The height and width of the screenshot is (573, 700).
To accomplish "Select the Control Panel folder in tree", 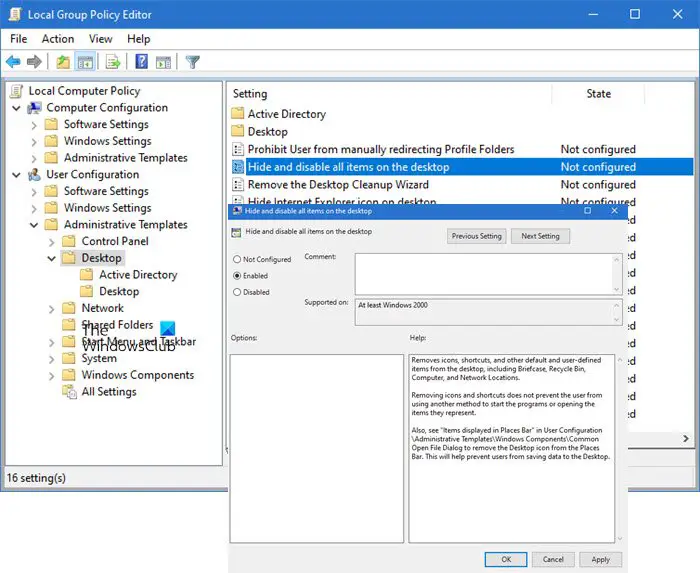I will coord(115,241).
